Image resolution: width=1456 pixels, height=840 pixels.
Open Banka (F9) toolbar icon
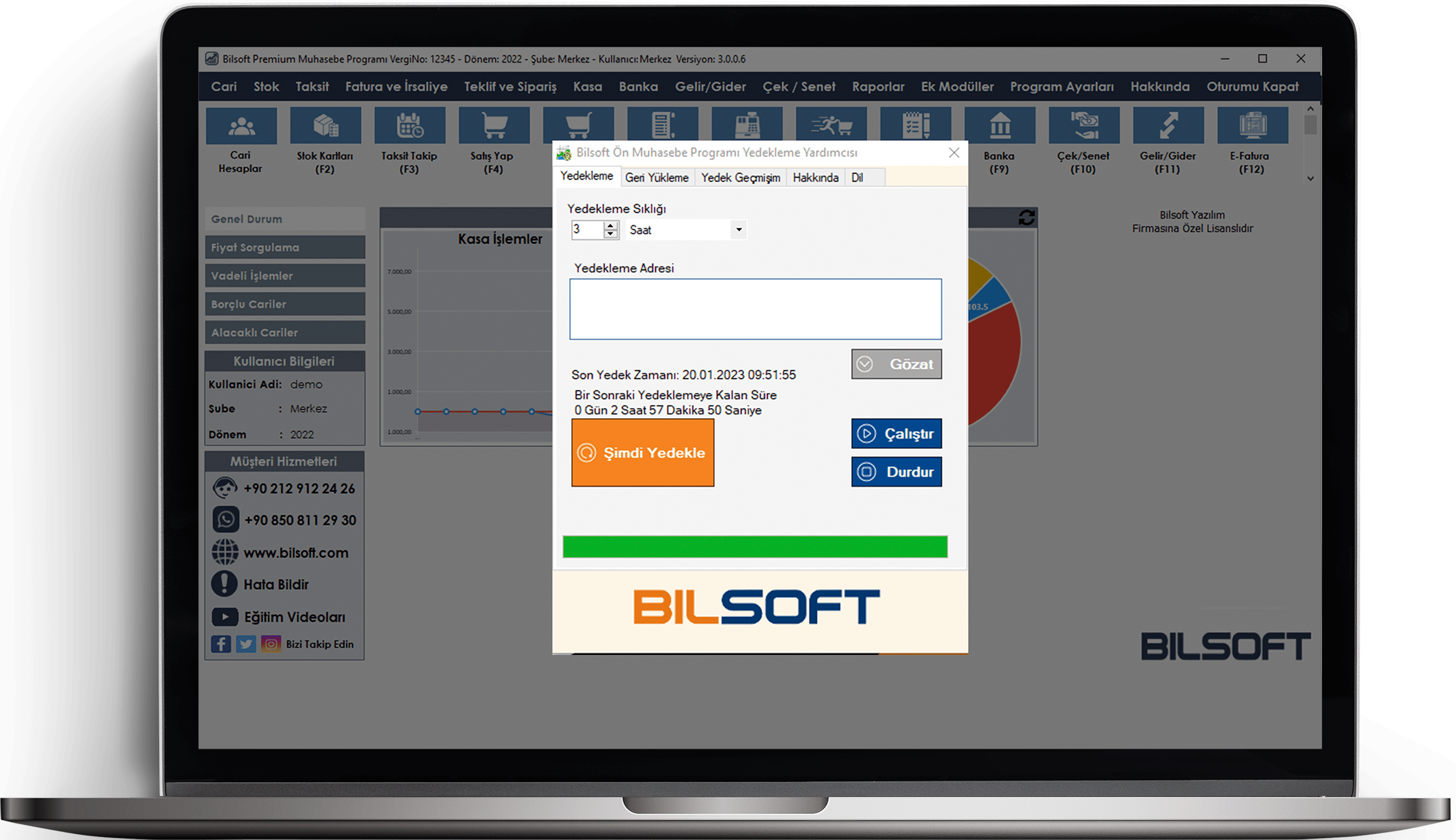click(999, 125)
